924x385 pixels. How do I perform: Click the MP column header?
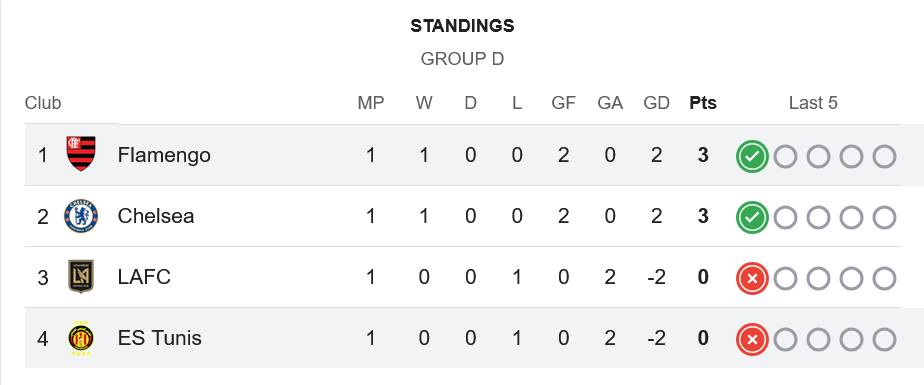pos(371,103)
